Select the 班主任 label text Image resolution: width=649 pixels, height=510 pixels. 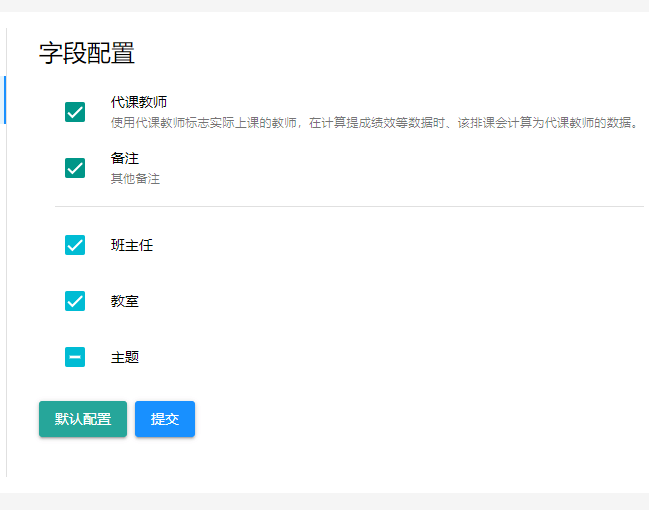(x=132, y=245)
